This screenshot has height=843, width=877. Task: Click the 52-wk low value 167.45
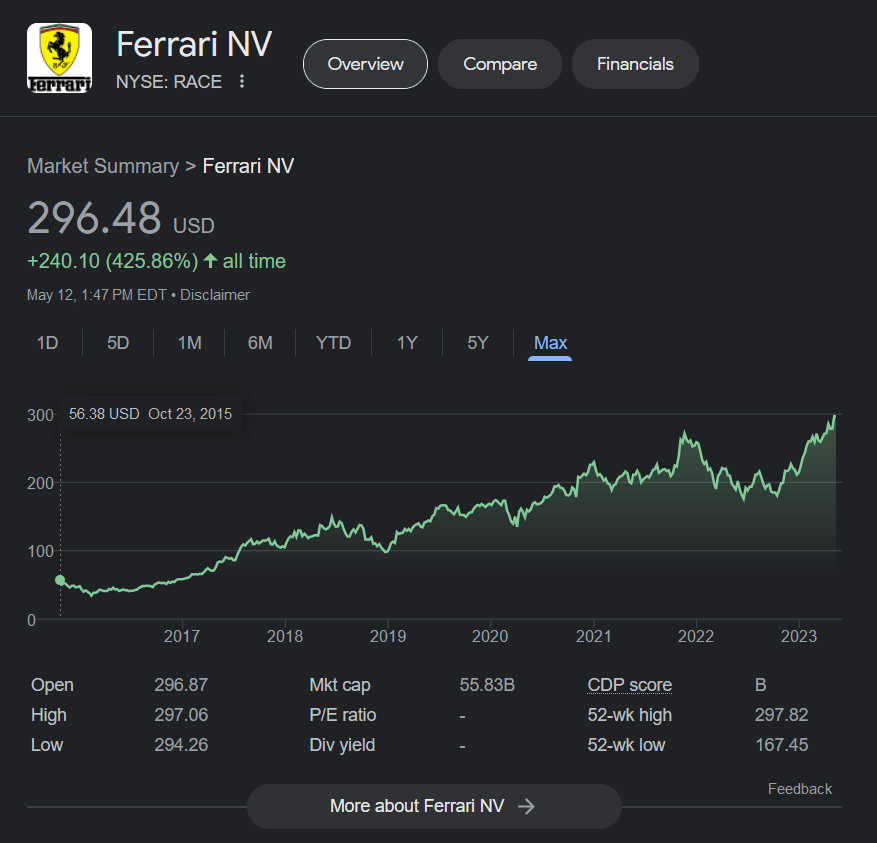781,745
